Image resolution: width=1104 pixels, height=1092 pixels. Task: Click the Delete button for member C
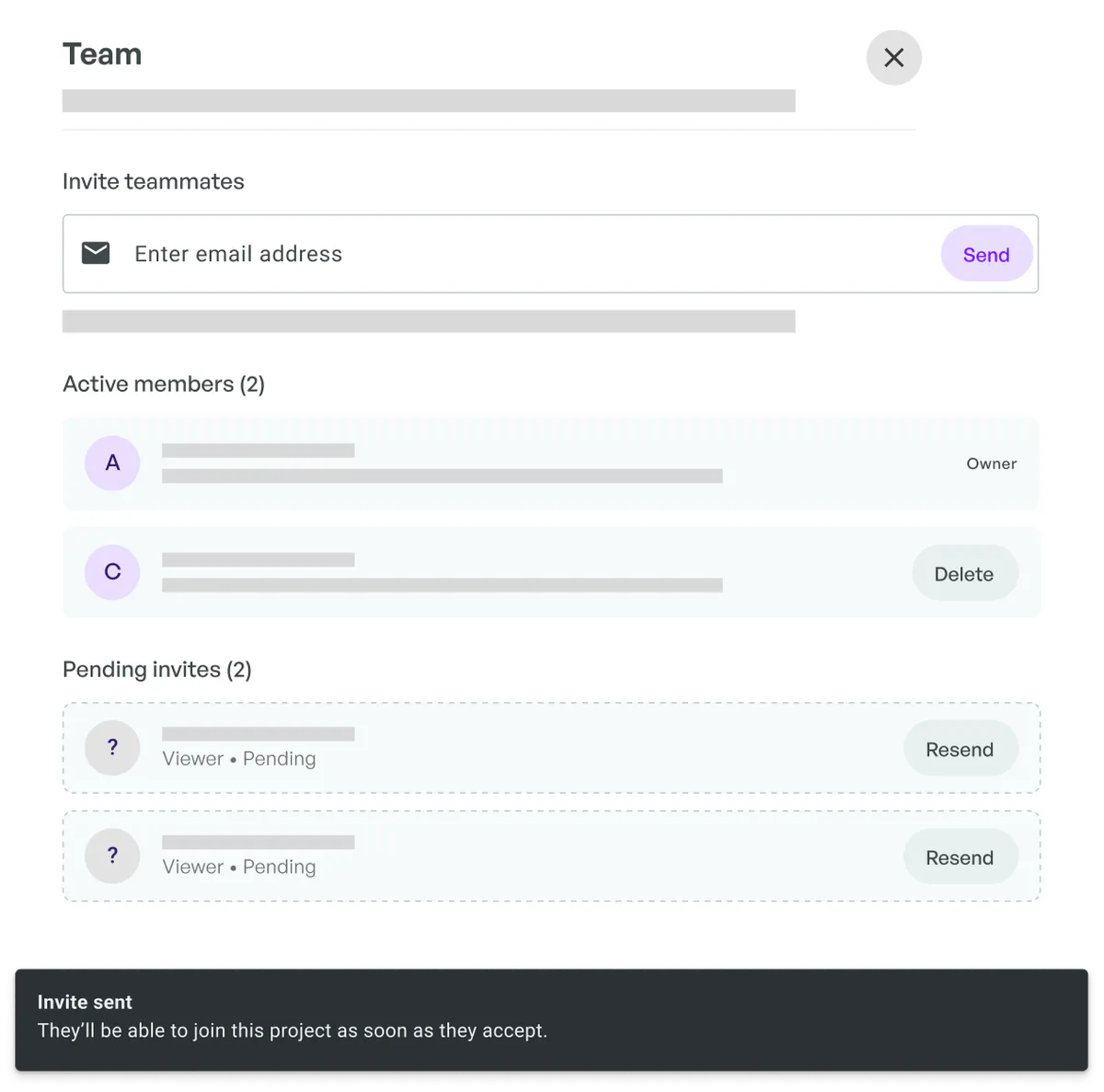pos(964,572)
